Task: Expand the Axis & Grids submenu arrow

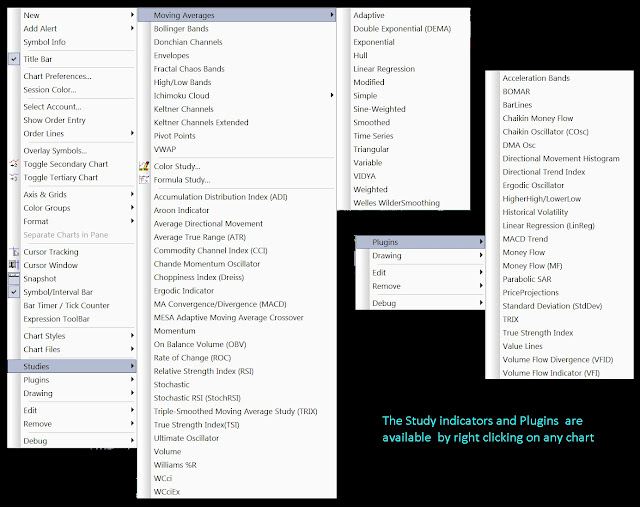Action: coord(132,194)
